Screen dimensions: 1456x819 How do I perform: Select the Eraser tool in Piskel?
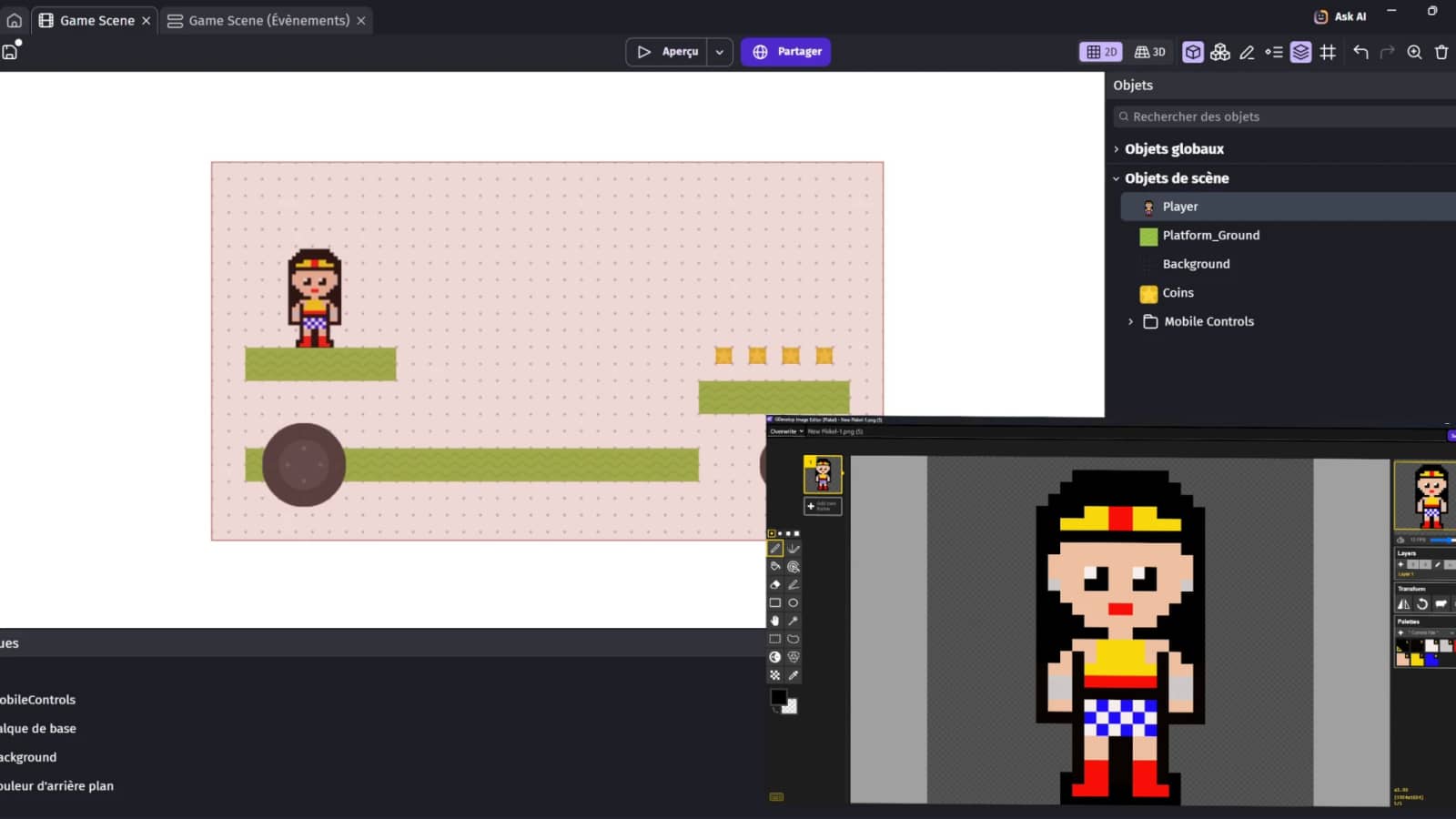(x=775, y=584)
